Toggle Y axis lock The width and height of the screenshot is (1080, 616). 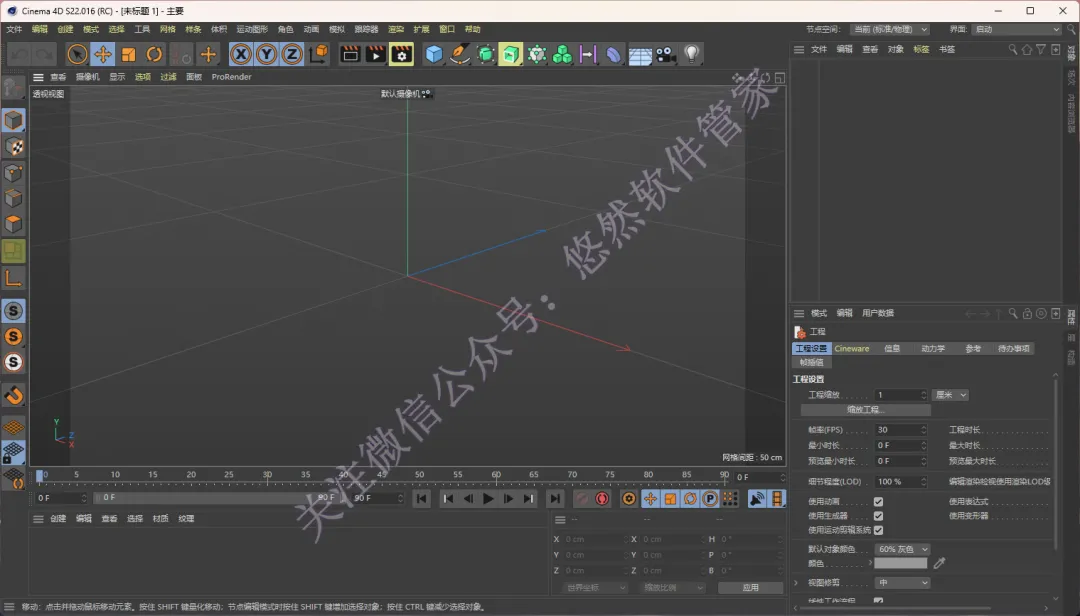267,54
